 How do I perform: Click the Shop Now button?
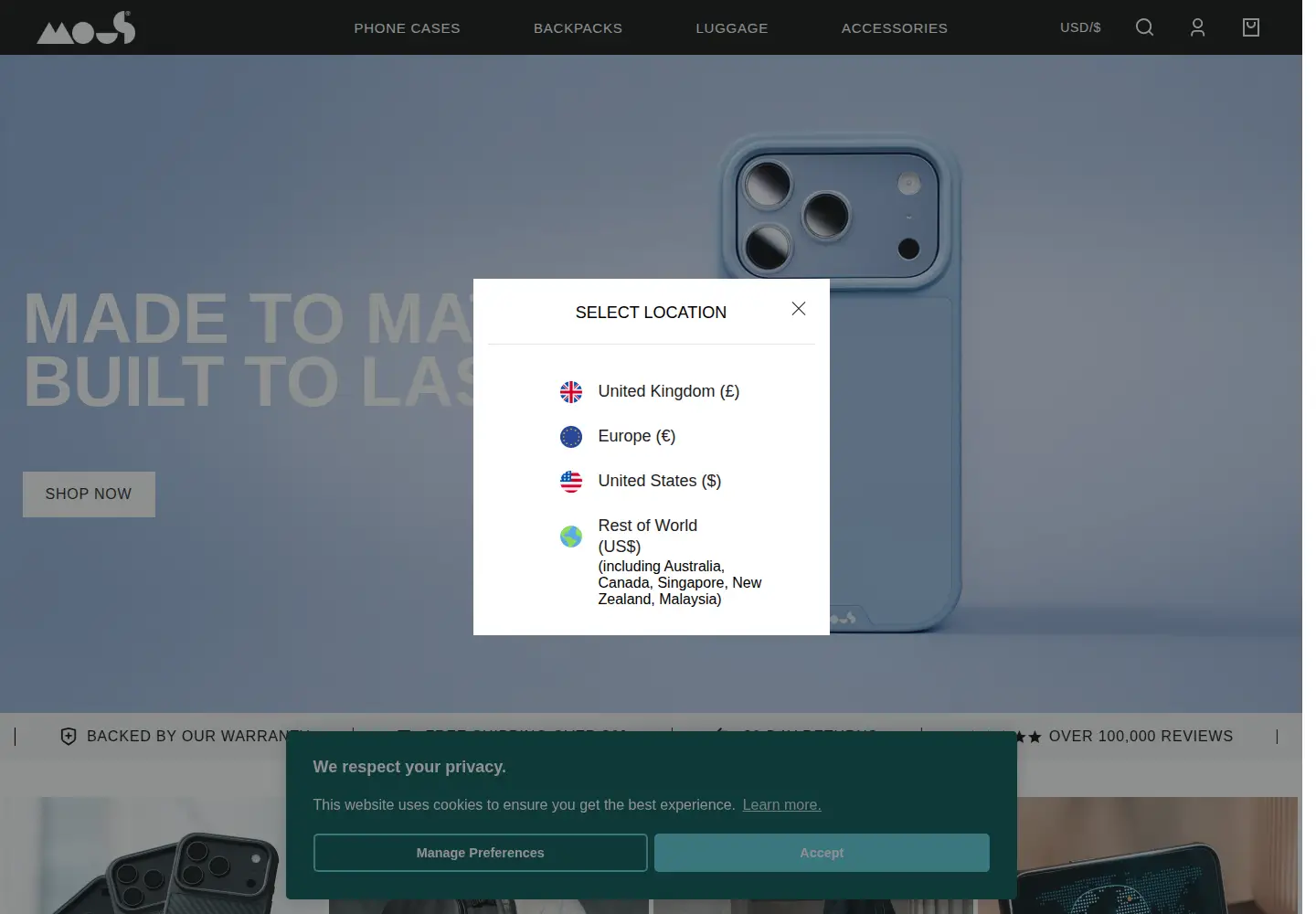(89, 494)
